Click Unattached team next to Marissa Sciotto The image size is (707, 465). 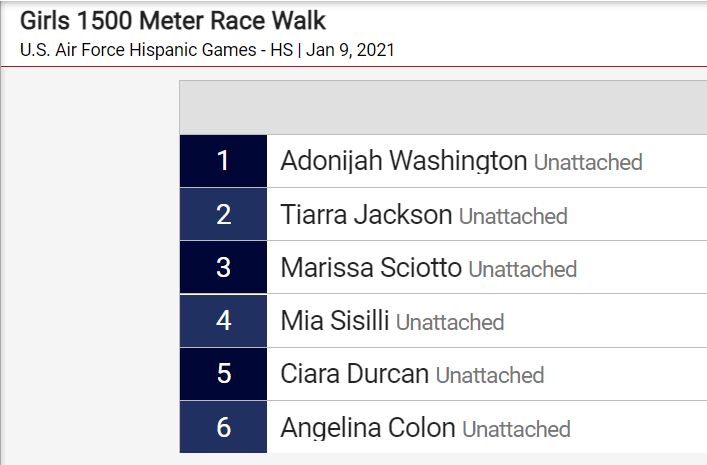point(523,269)
